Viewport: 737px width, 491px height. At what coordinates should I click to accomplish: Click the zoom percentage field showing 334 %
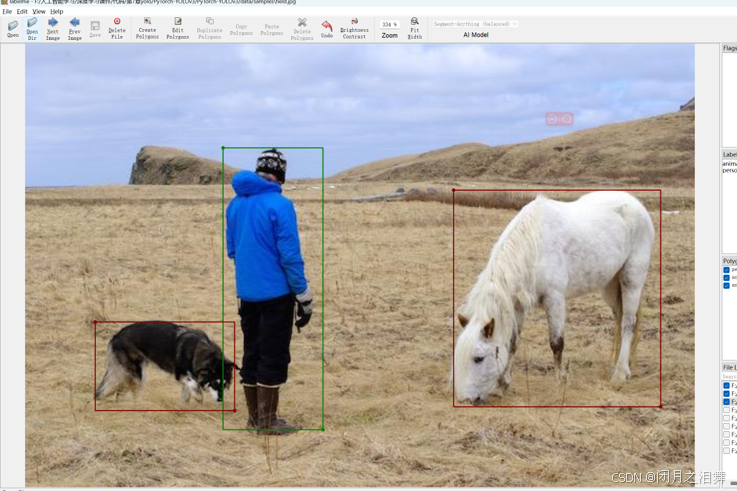tap(390, 24)
